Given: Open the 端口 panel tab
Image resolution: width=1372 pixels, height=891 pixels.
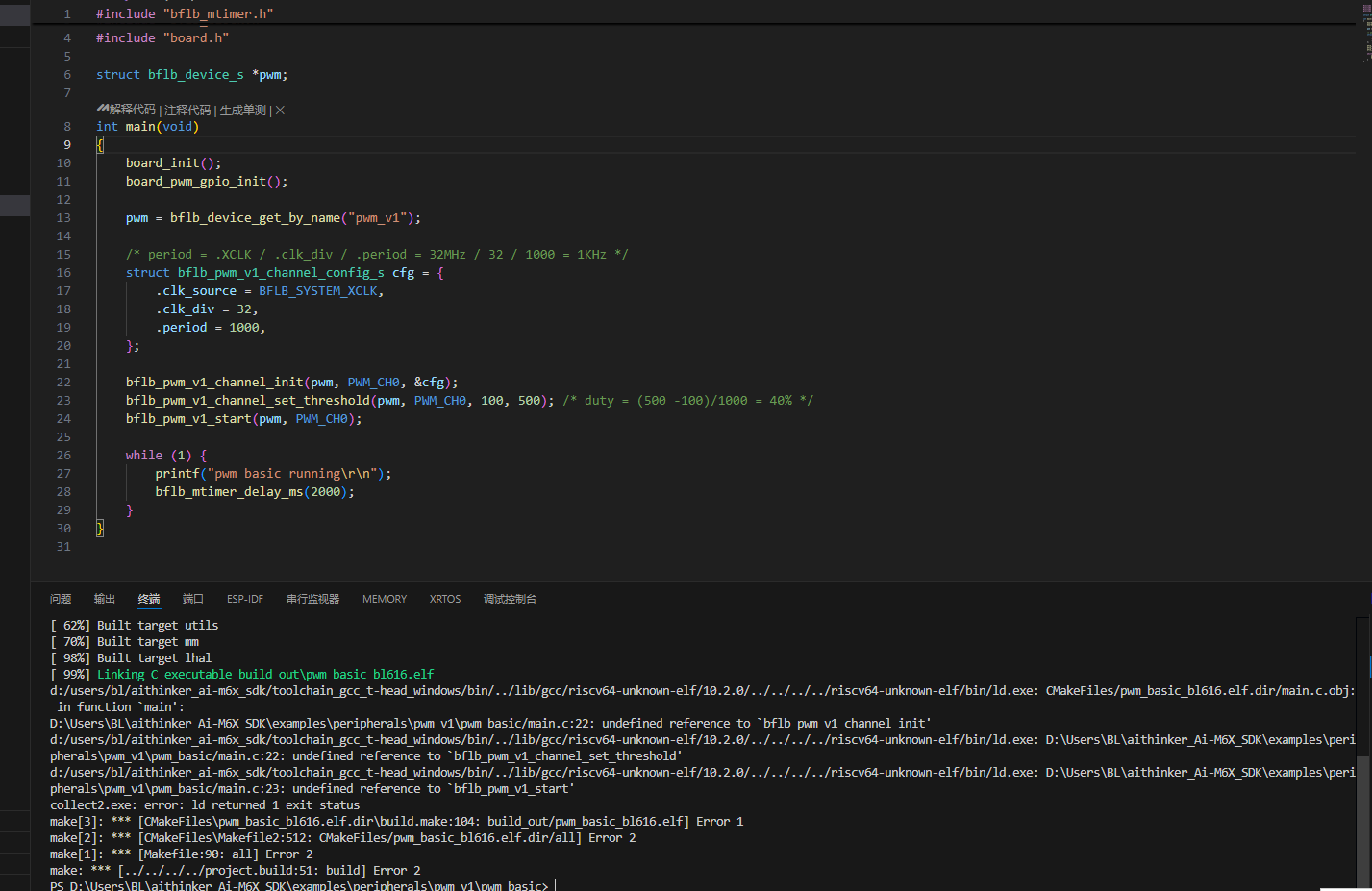Looking at the screenshot, I should tap(193, 599).
